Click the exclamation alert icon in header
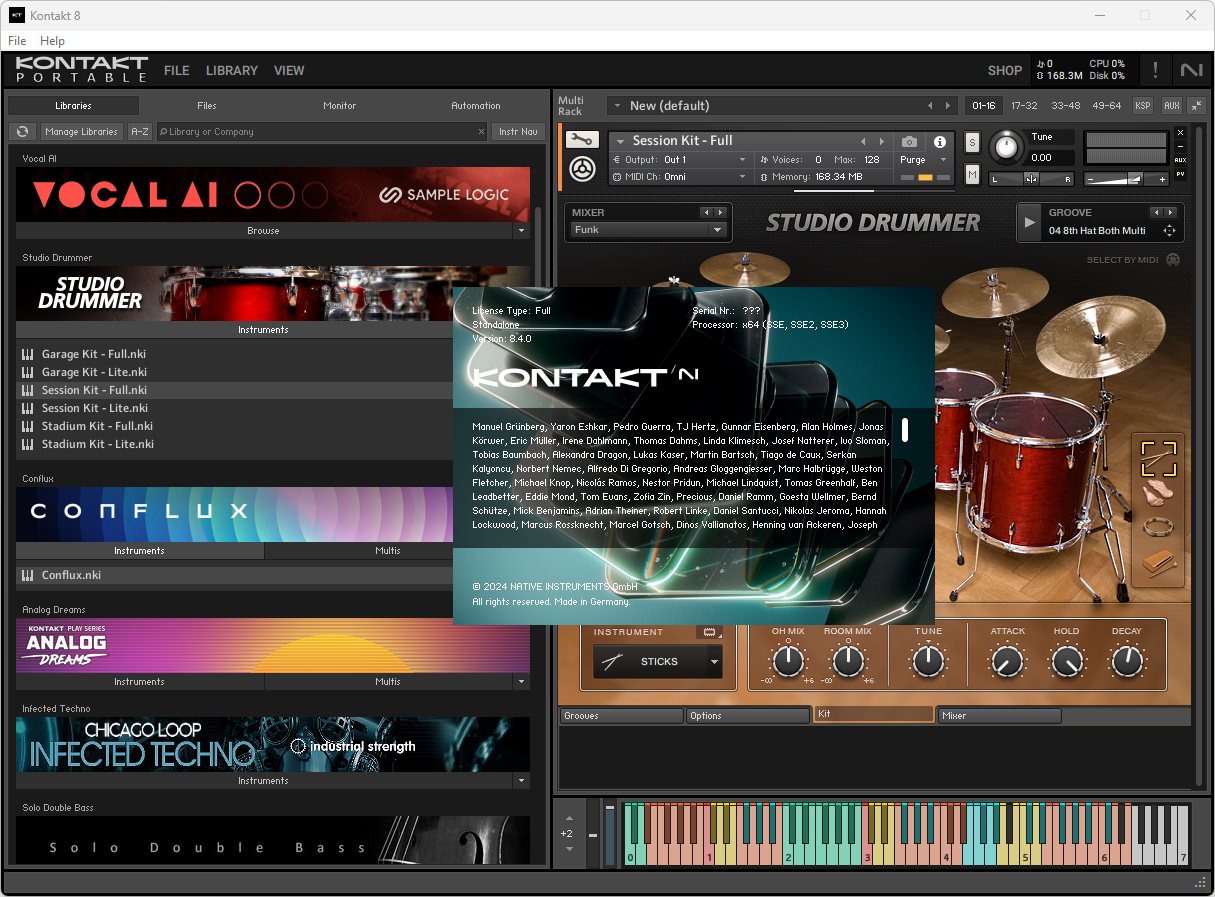The width and height of the screenshot is (1215, 897). pyautogui.click(x=1155, y=70)
